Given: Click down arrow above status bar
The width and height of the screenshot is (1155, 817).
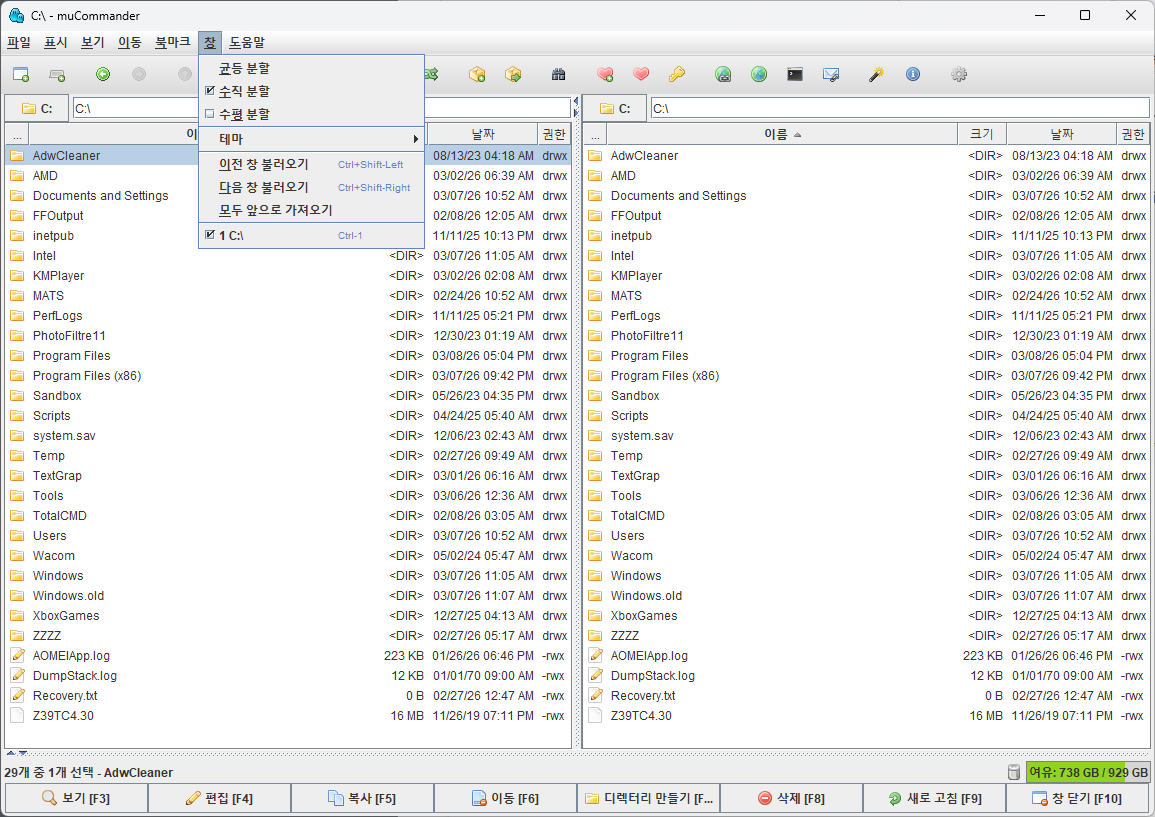Looking at the screenshot, I should pyautogui.click(x=22, y=753).
